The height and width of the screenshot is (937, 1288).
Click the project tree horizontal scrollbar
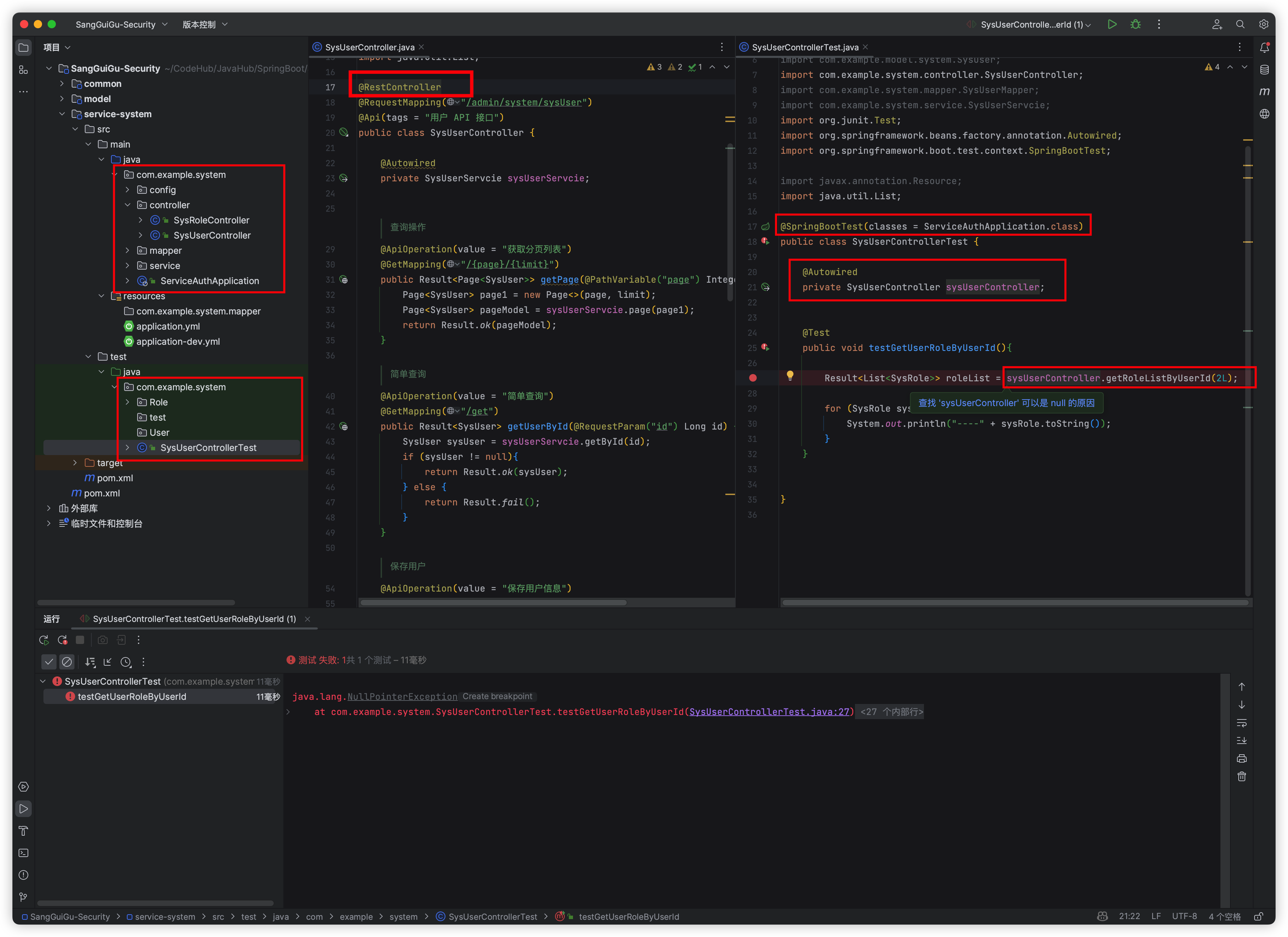(136, 603)
